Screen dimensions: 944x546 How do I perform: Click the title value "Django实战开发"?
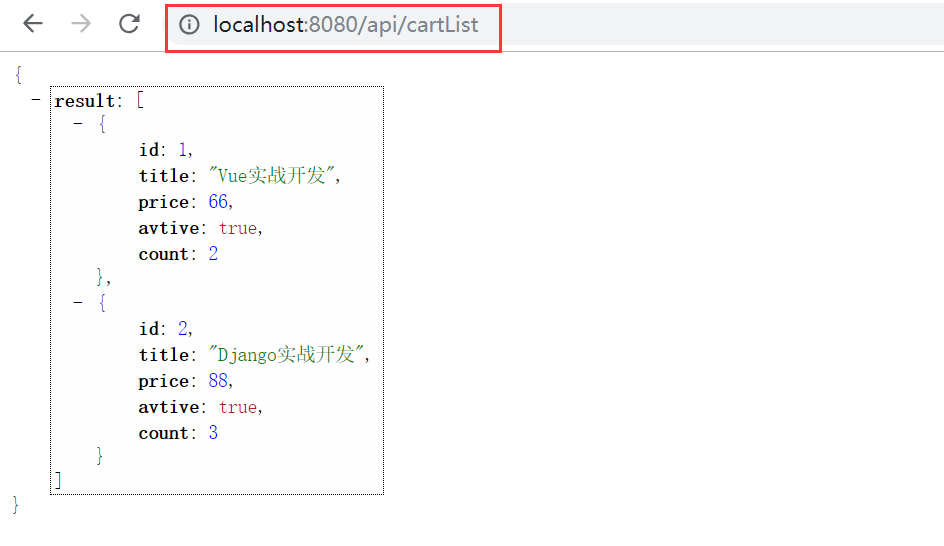[x=286, y=355]
